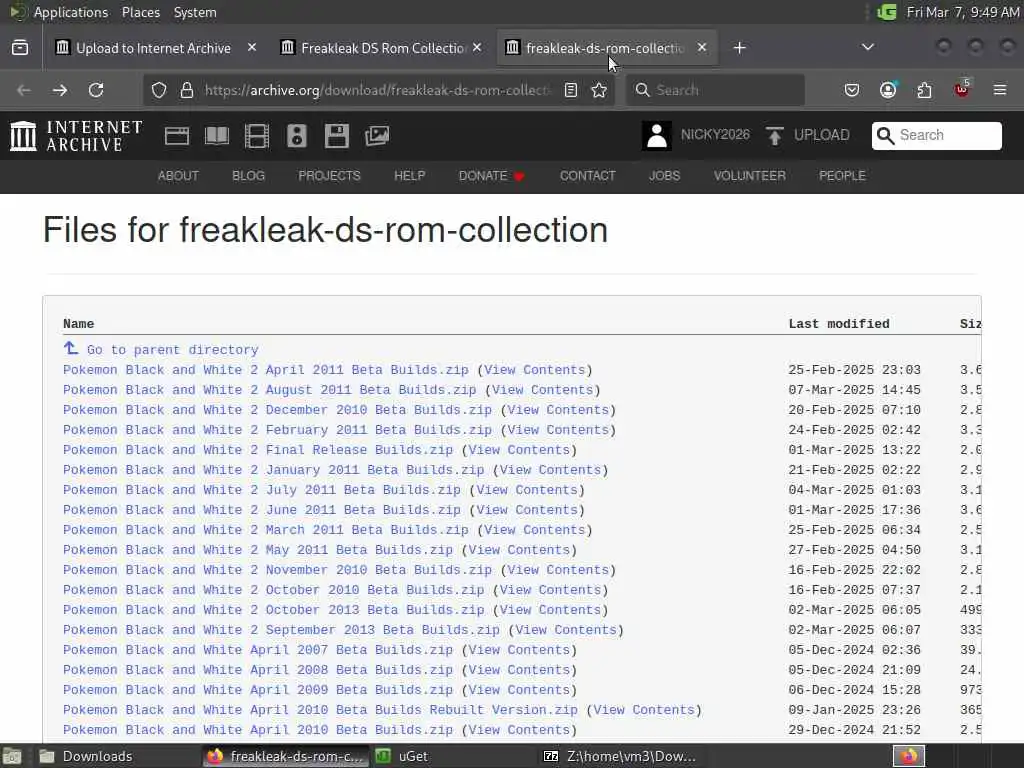View Contents of September 2013 Beta Builds
The width and height of the screenshot is (1024, 768).
click(x=566, y=630)
